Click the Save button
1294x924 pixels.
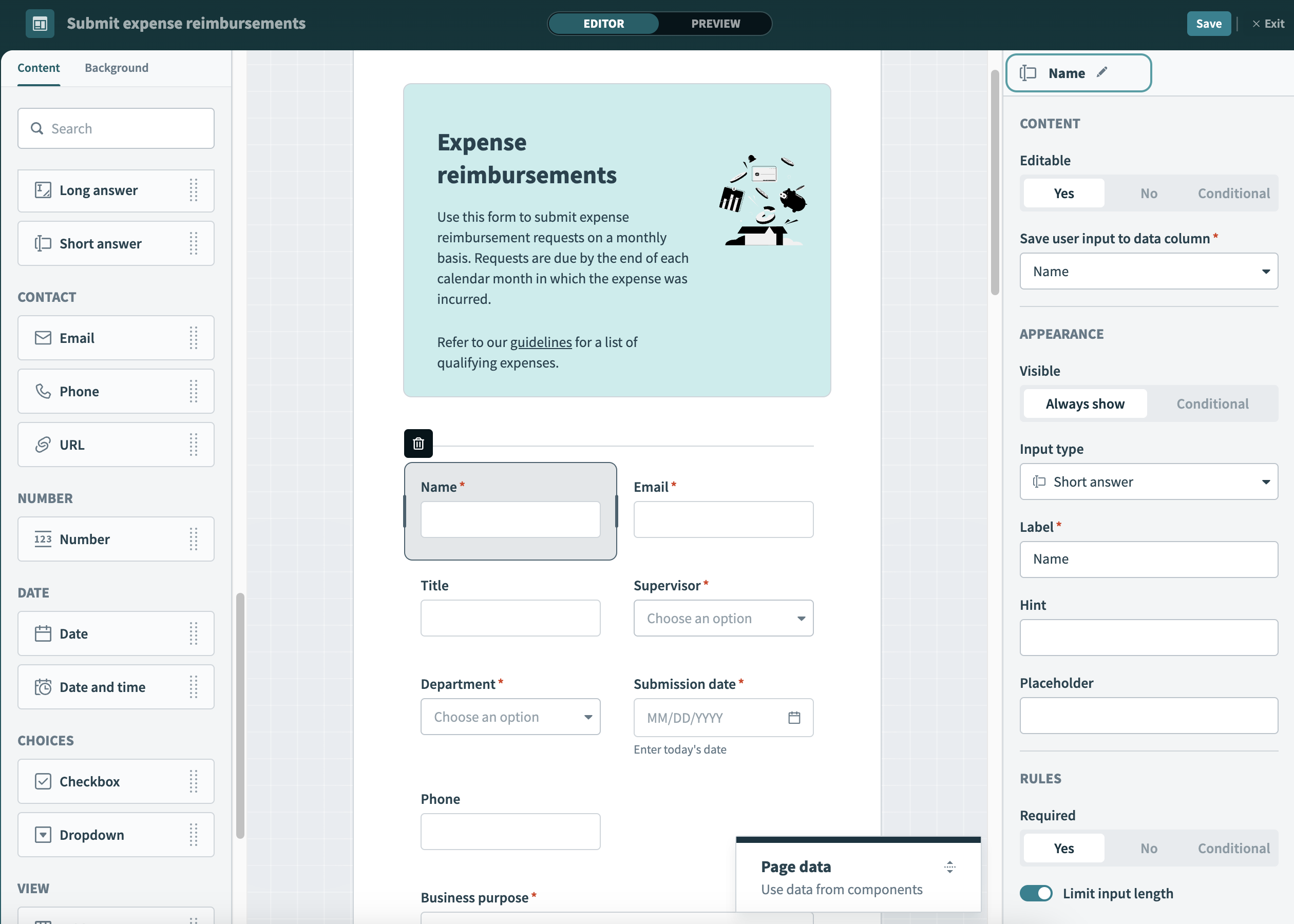click(1208, 23)
